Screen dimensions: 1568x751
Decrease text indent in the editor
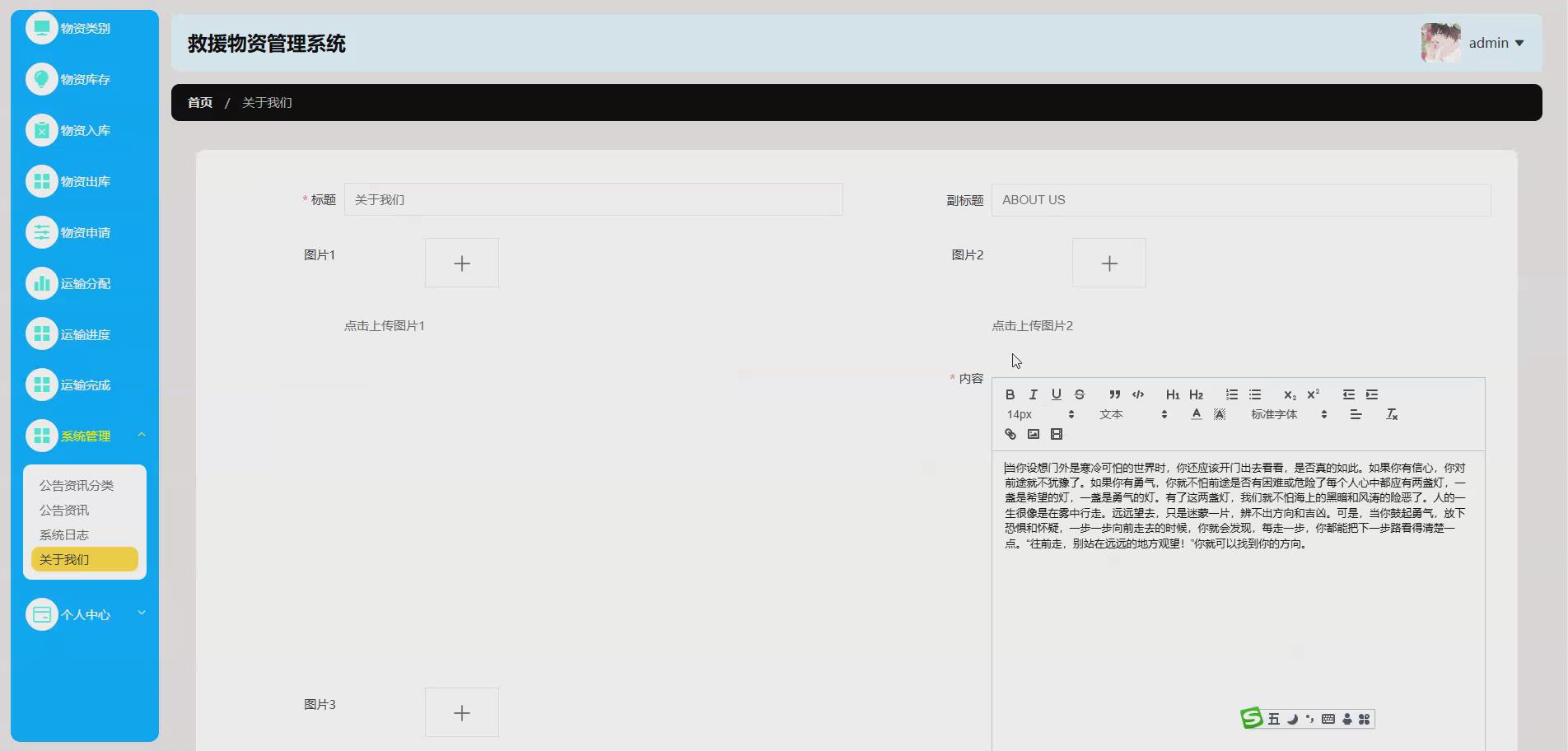click(x=1349, y=394)
